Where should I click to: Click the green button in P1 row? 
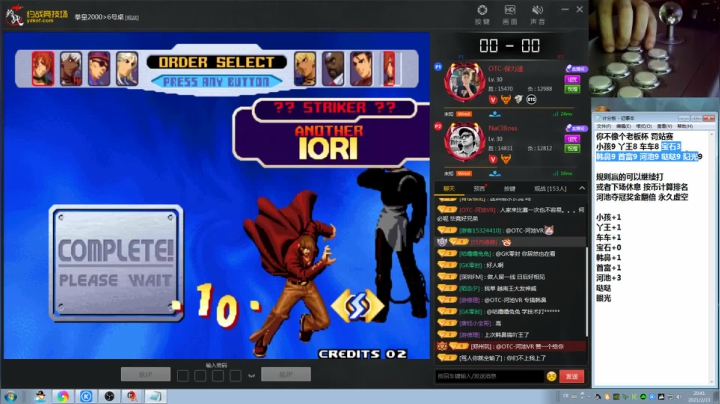(572, 89)
